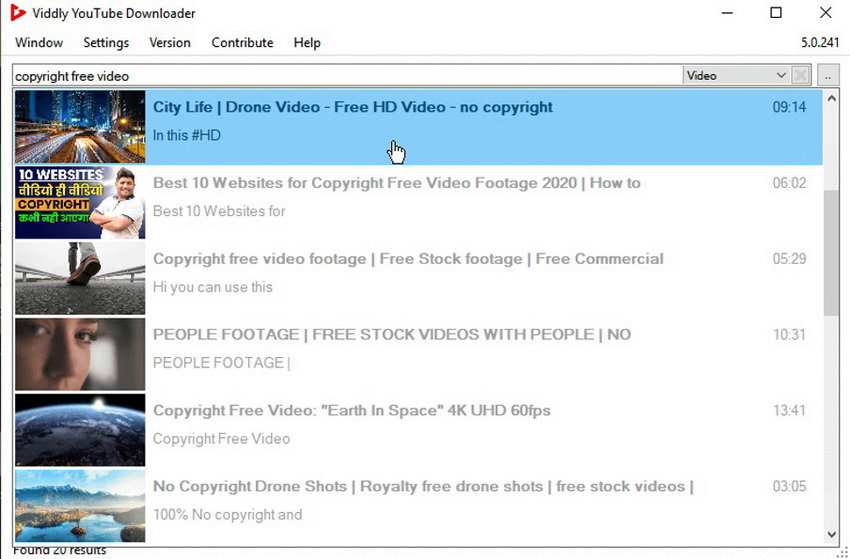
Task: Open the Window menu
Action: tap(39, 43)
